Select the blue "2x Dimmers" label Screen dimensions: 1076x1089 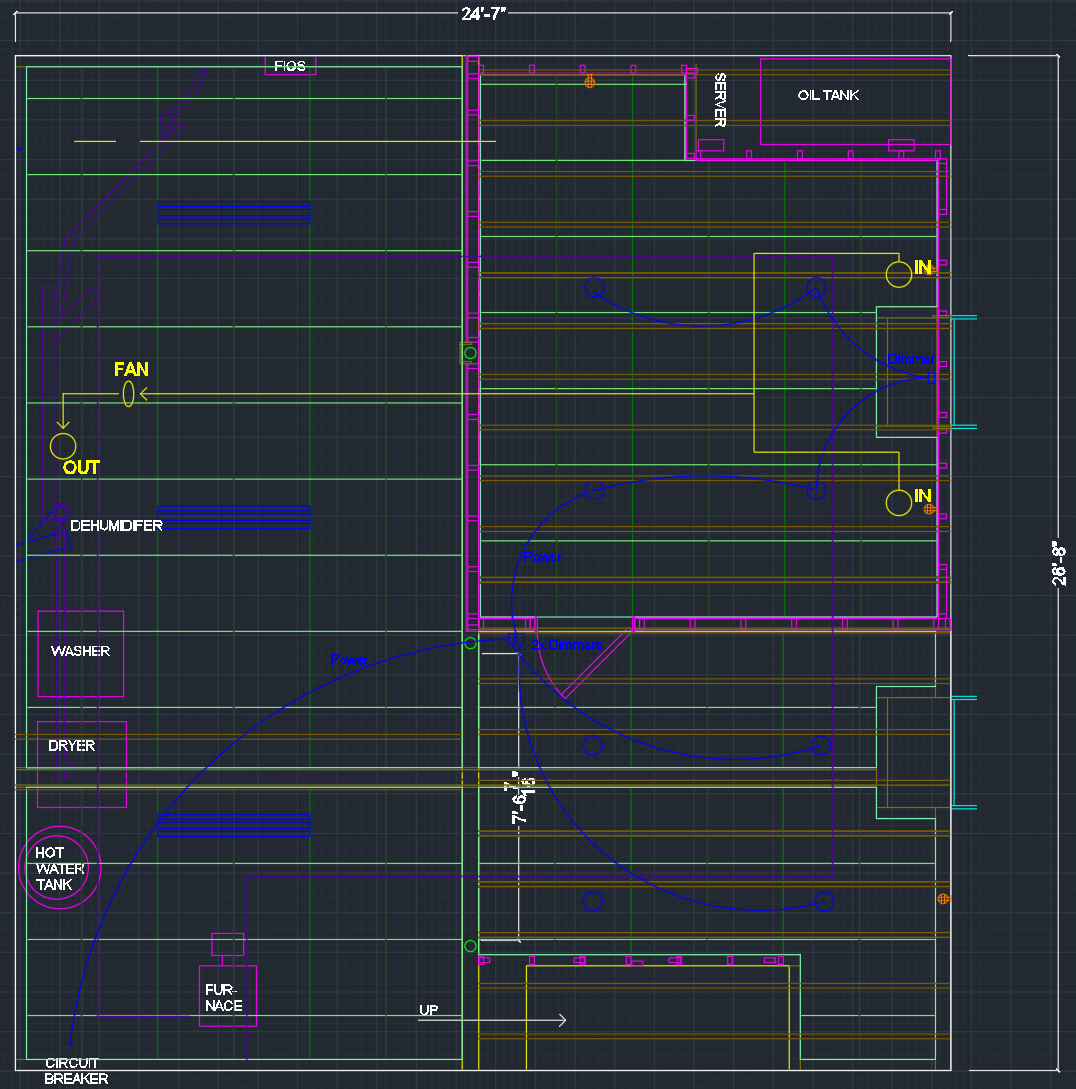(x=566, y=645)
